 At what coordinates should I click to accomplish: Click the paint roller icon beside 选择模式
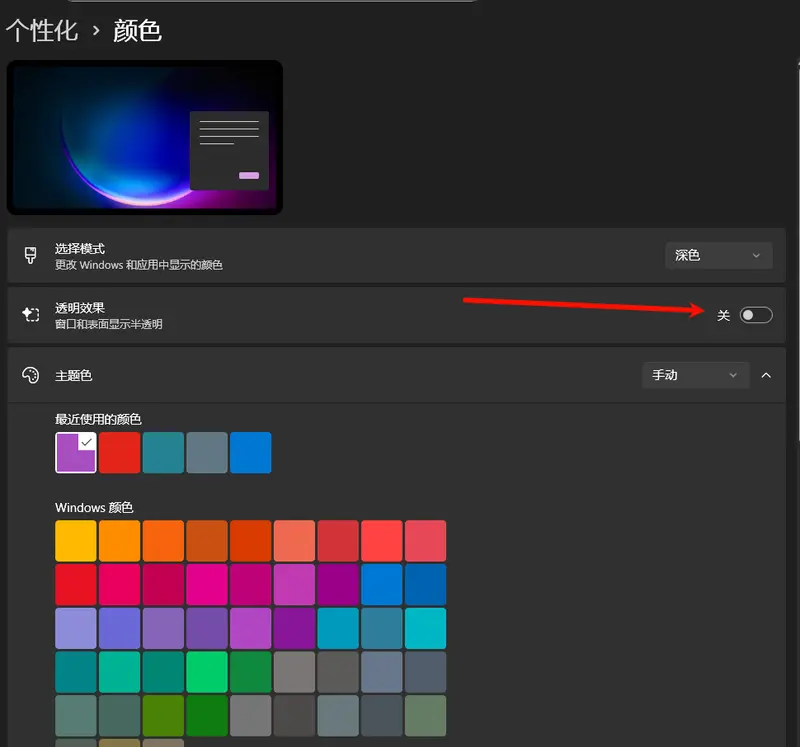point(32,255)
